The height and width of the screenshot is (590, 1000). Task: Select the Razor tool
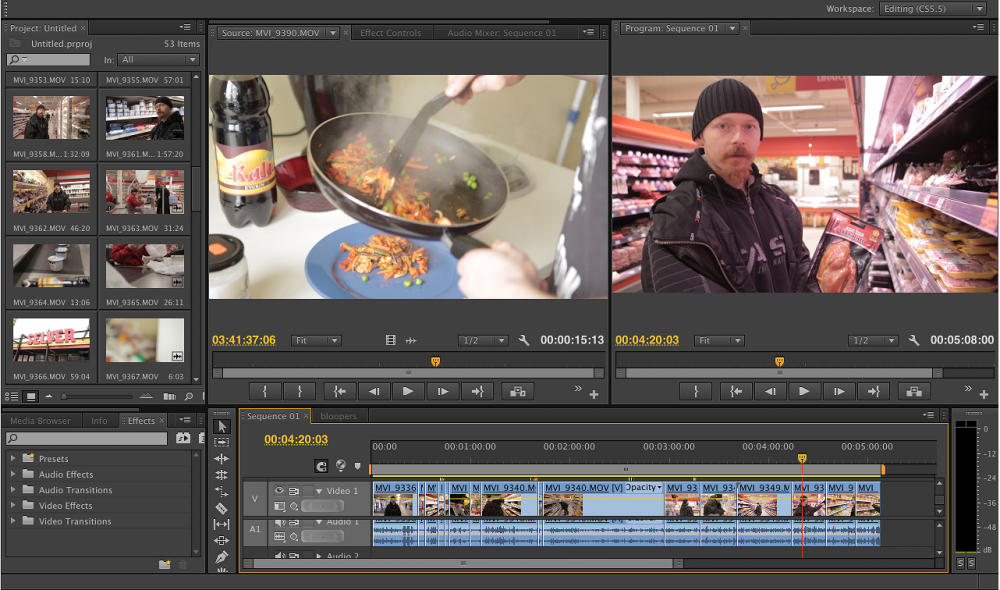[x=222, y=508]
